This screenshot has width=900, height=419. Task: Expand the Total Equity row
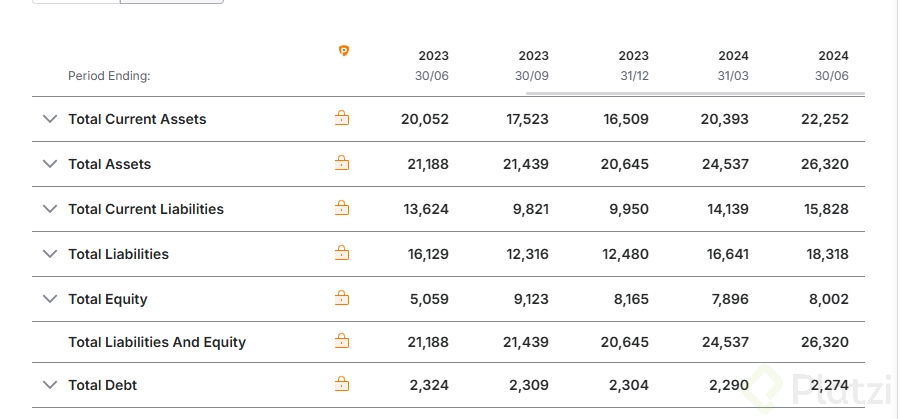tap(50, 299)
